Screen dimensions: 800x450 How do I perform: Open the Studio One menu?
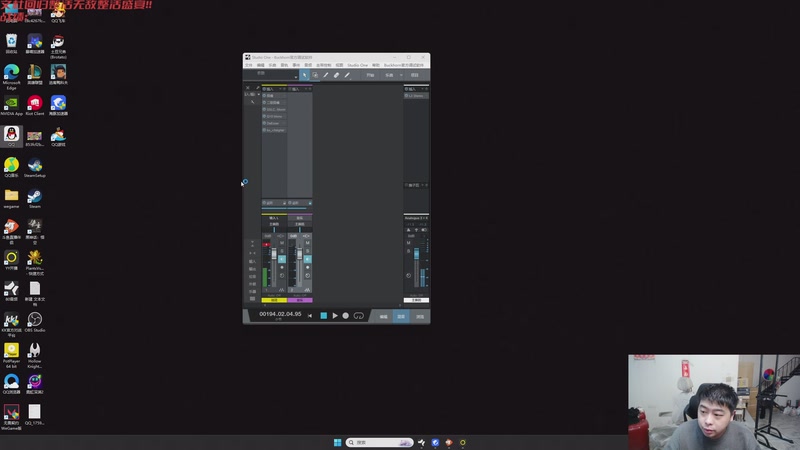coord(358,65)
